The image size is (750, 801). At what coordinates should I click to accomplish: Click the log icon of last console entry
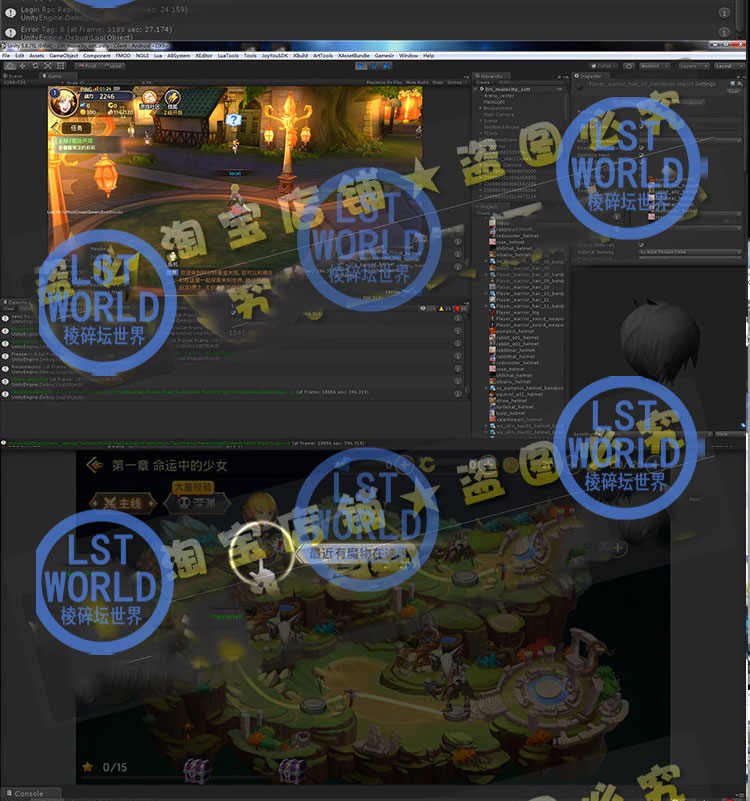(5, 394)
